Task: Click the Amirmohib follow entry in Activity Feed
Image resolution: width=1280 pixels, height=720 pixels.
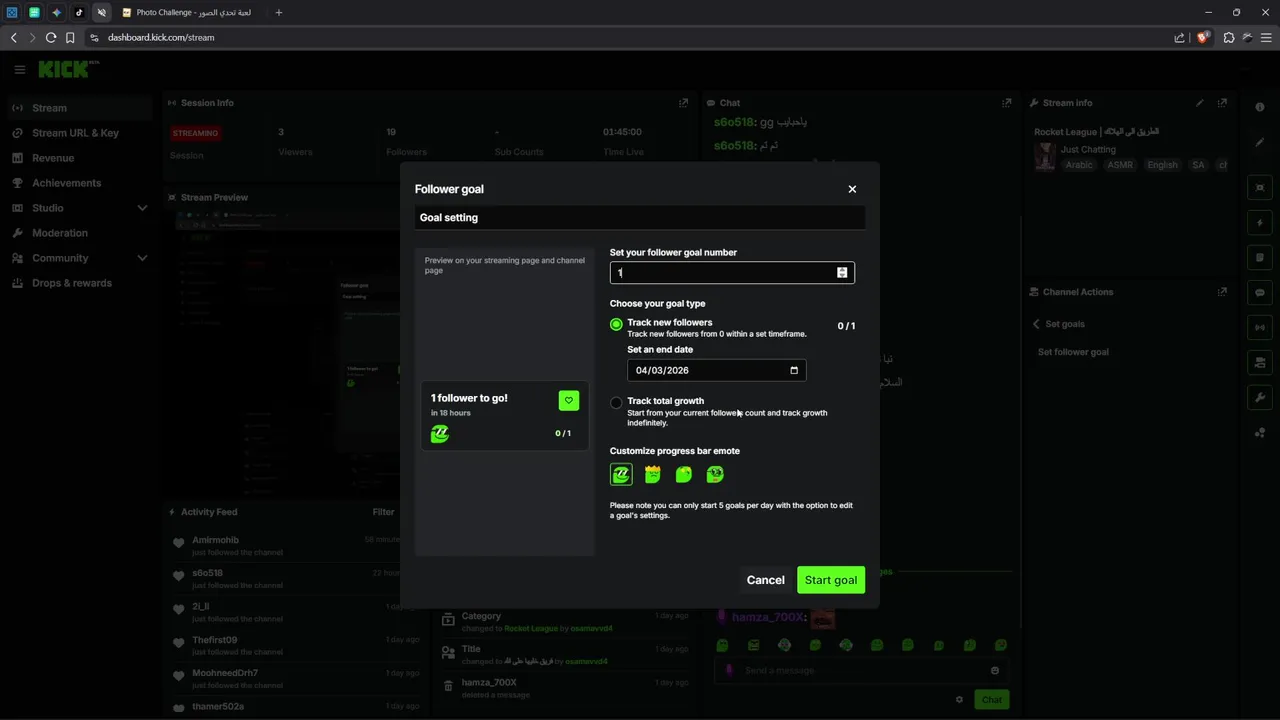Action: tap(286, 546)
